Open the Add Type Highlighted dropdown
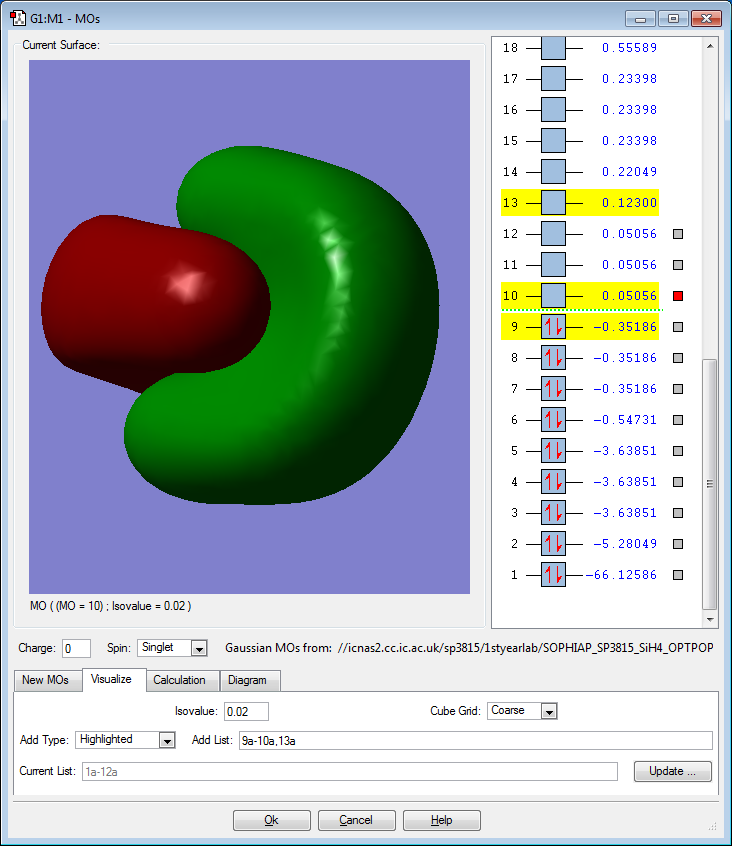Screen dimensions: 732x846 [x=125, y=740]
